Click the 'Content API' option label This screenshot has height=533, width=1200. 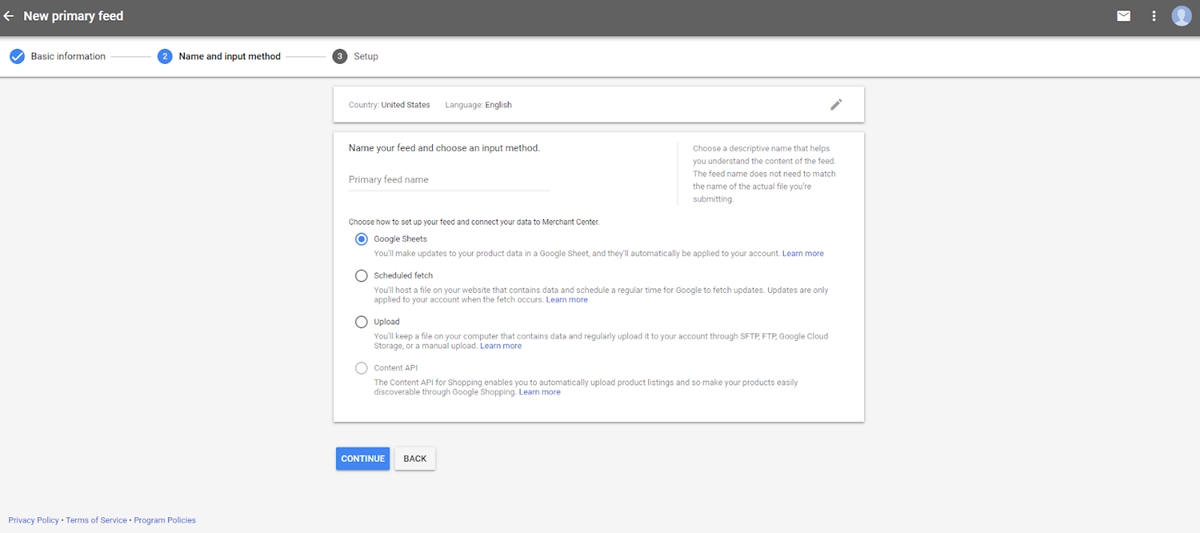pos(396,368)
